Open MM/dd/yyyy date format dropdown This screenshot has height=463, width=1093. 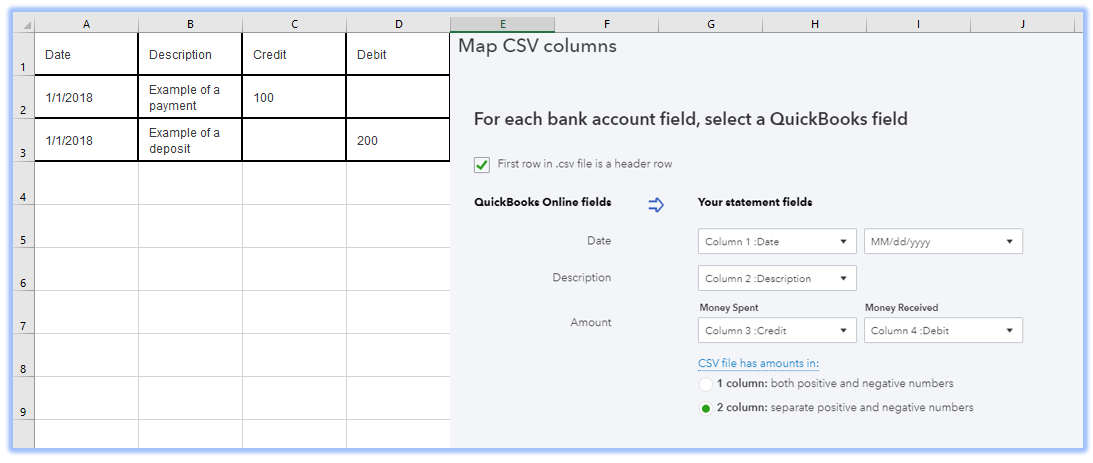click(943, 241)
